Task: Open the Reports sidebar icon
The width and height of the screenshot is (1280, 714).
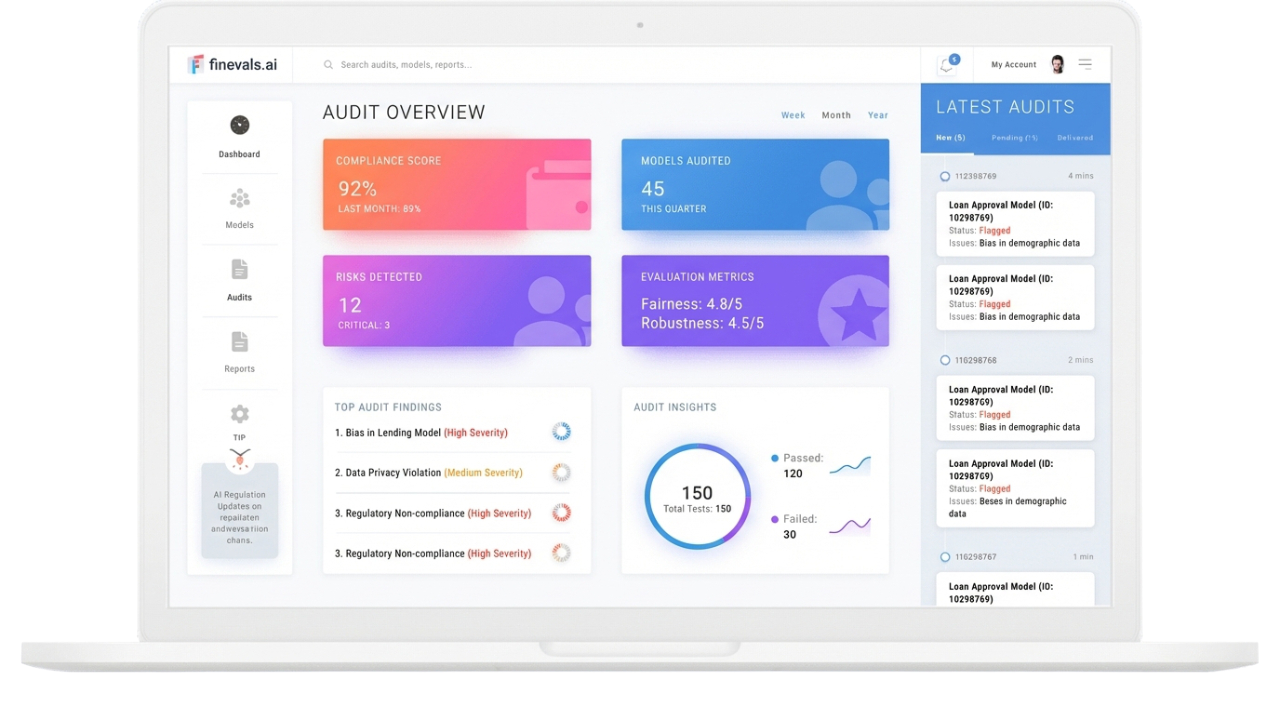Action: [239, 342]
